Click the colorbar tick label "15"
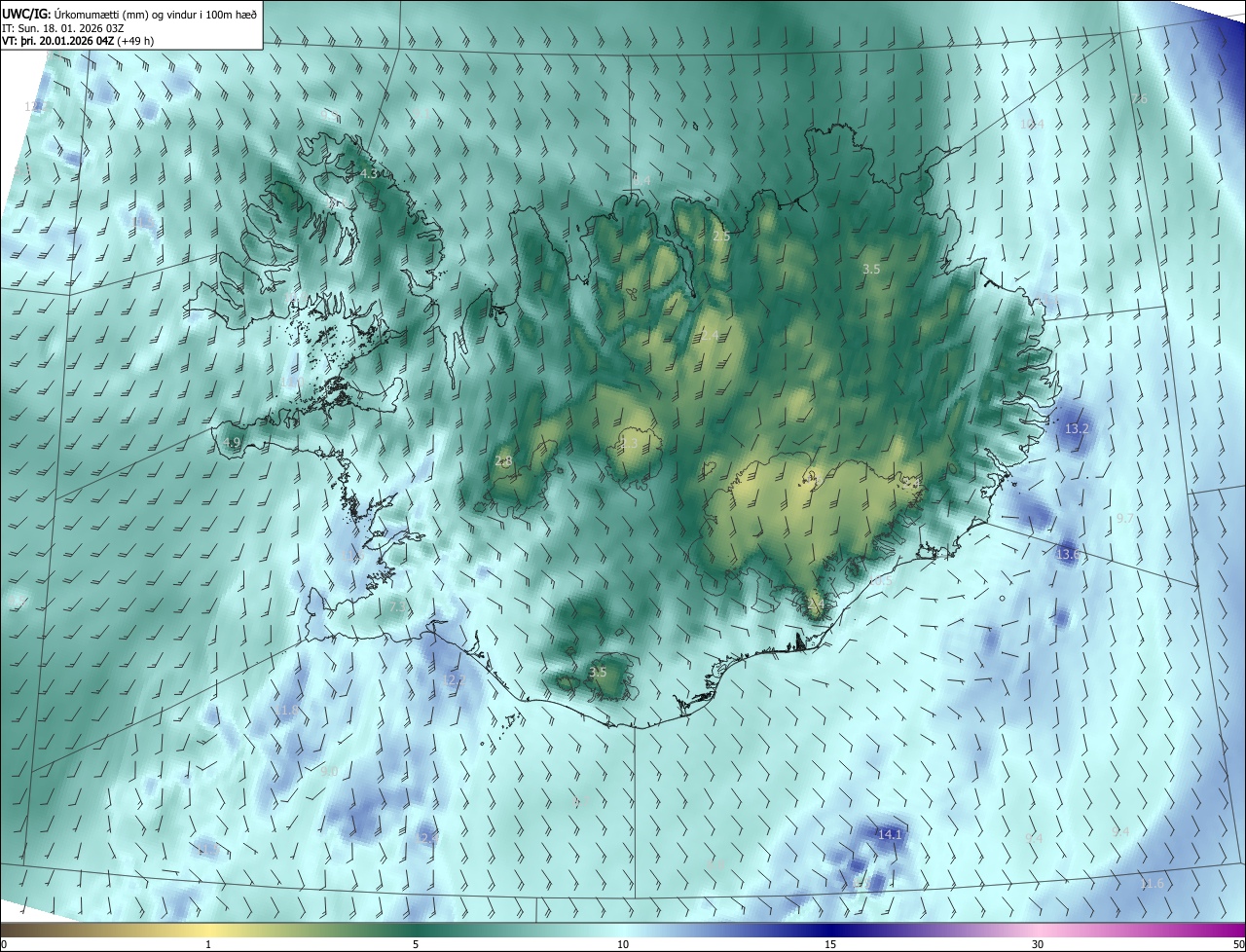This screenshot has height=952, width=1246. click(x=830, y=945)
